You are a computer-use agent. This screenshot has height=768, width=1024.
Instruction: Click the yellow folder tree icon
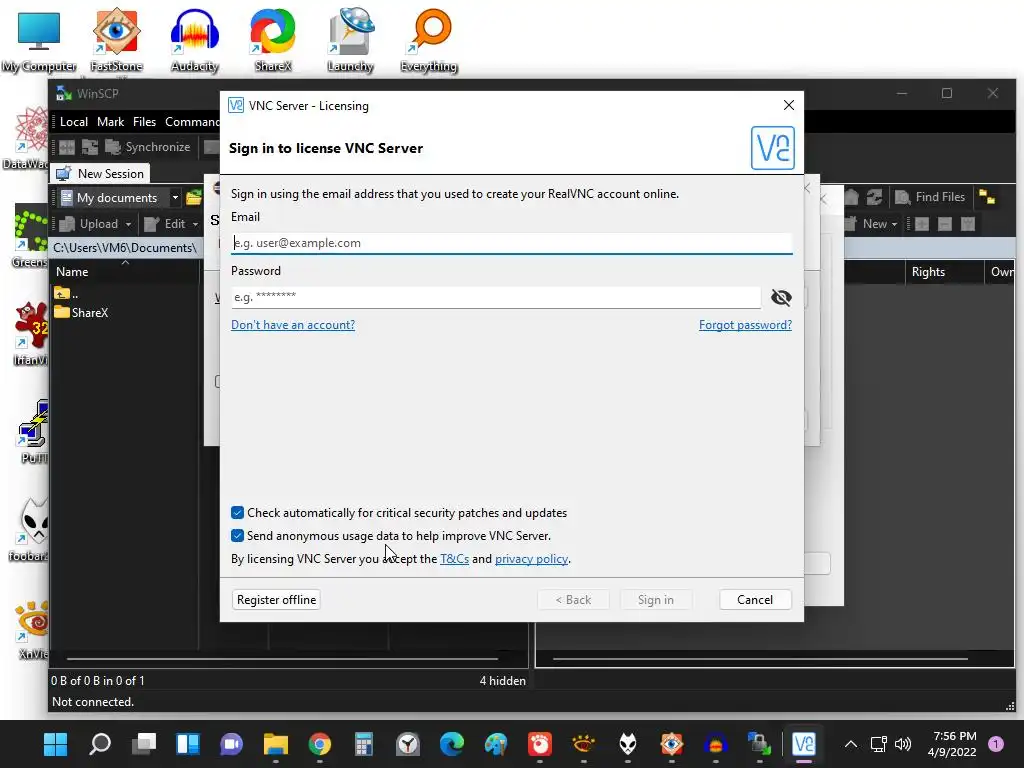click(x=987, y=197)
